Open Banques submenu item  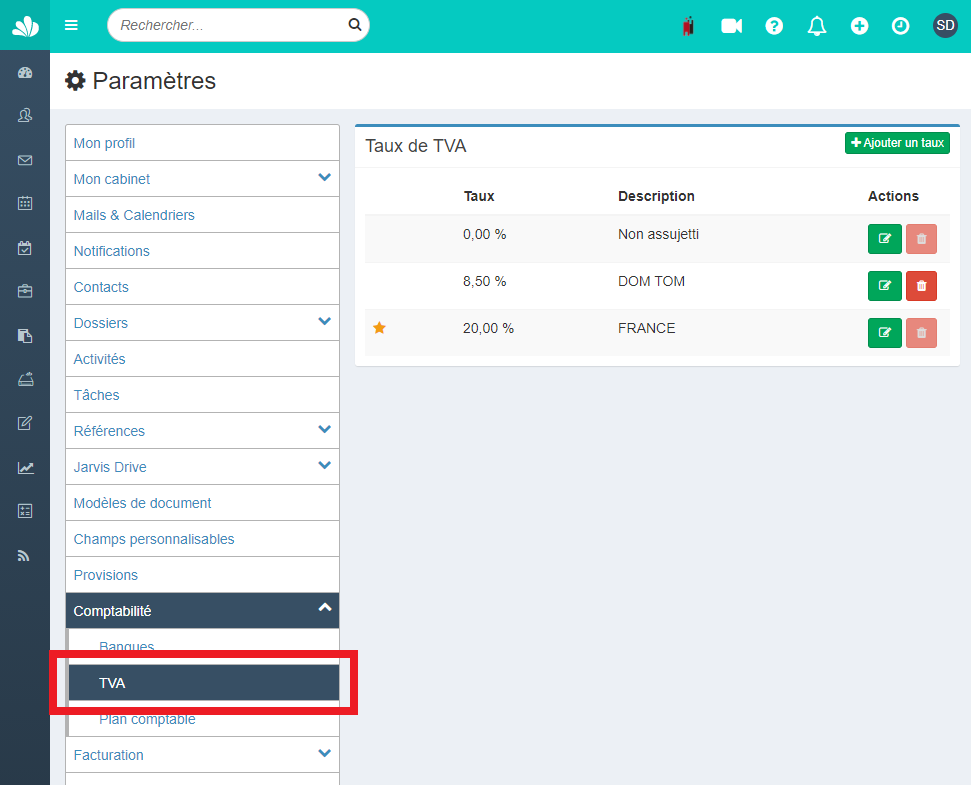204,647
